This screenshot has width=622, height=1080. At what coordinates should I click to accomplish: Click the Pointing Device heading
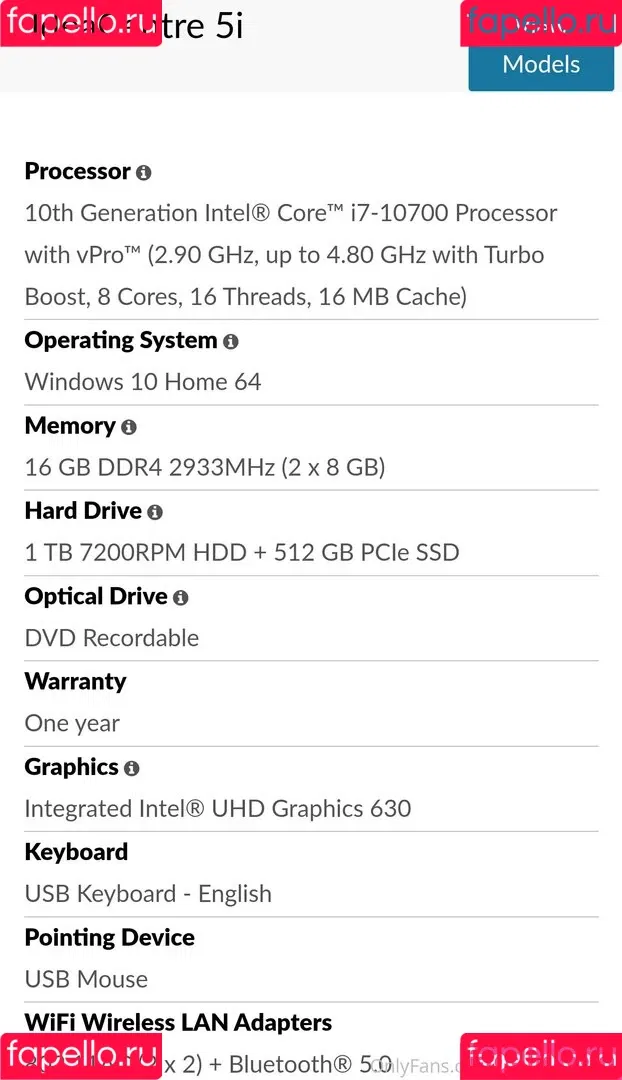110,937
